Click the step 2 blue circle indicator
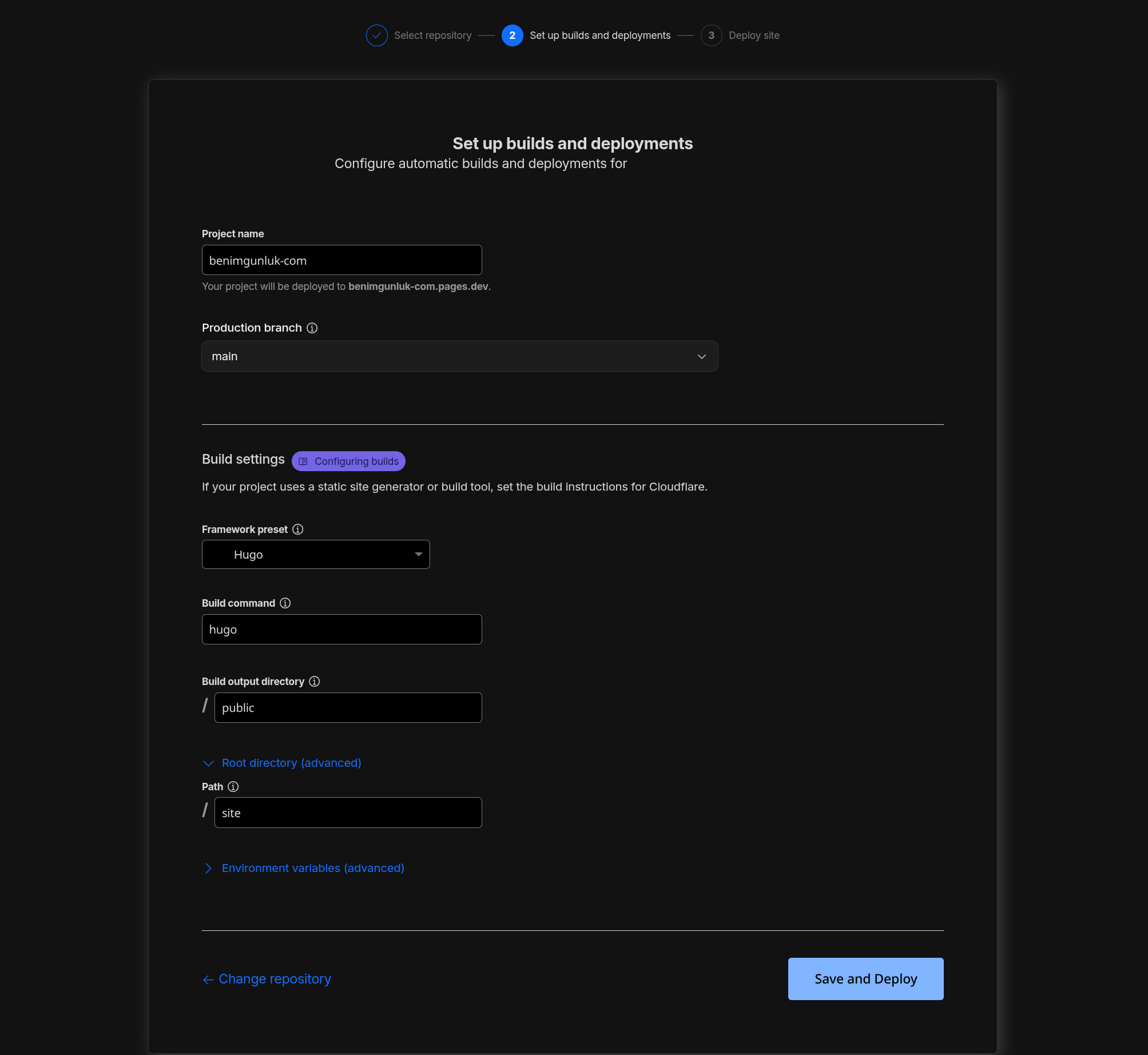The image size is (1148, 1055). pos(512,35)
